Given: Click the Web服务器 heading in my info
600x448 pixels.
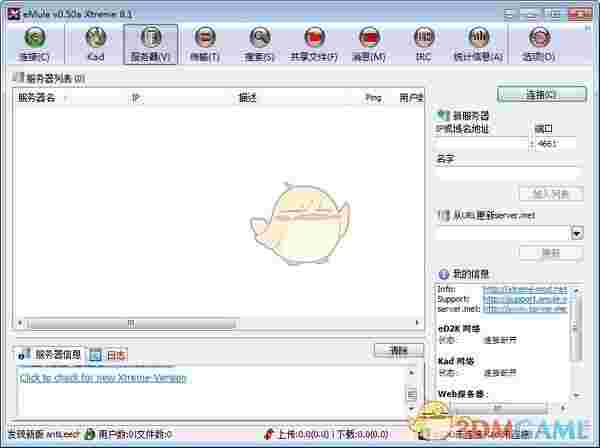Looking at the screenshot, I should [x=463, y=394].
